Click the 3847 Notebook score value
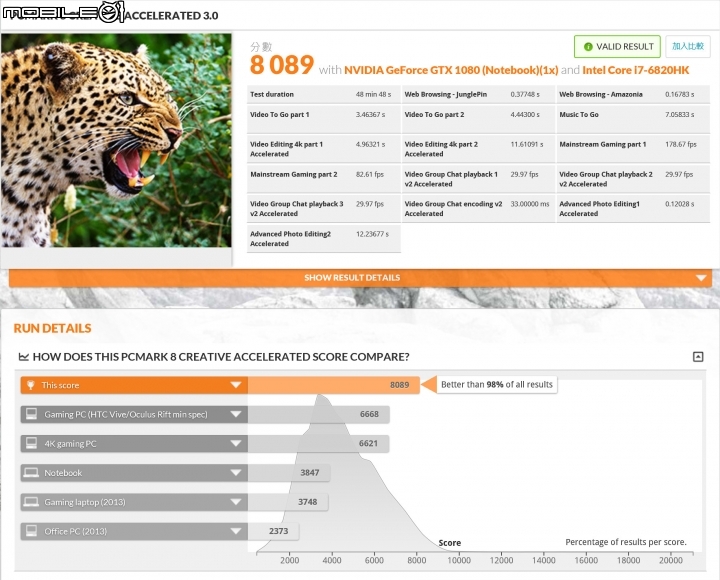 click(309, 473)
